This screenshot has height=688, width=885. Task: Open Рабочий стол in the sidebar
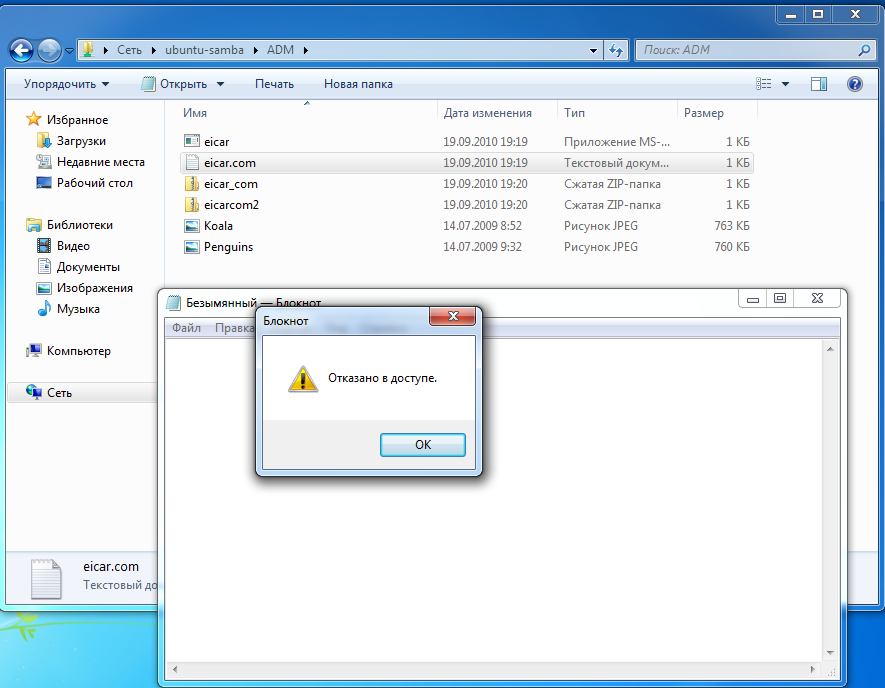pos(94,183)
